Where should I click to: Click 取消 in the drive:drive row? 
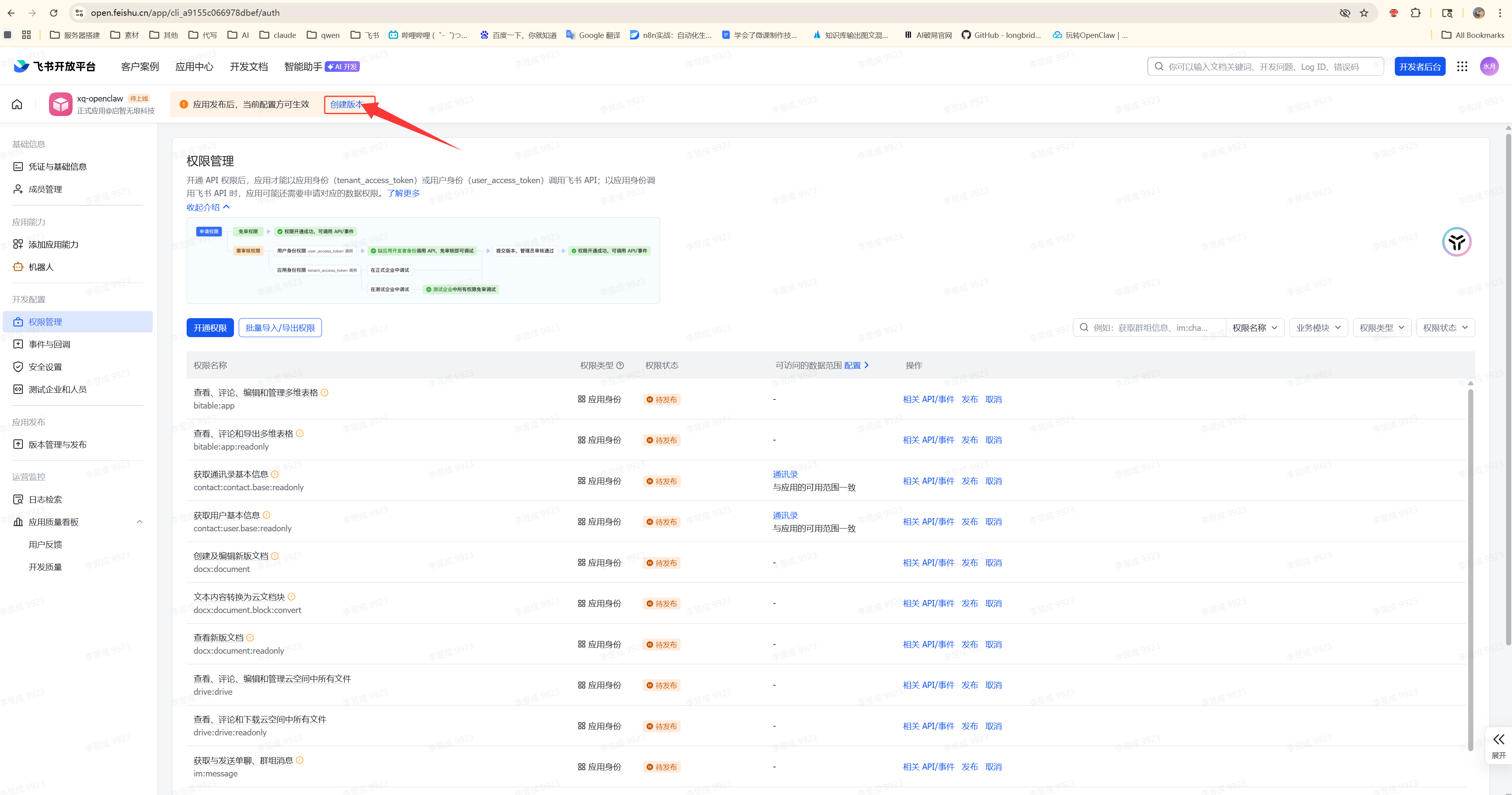coord(994,685)
